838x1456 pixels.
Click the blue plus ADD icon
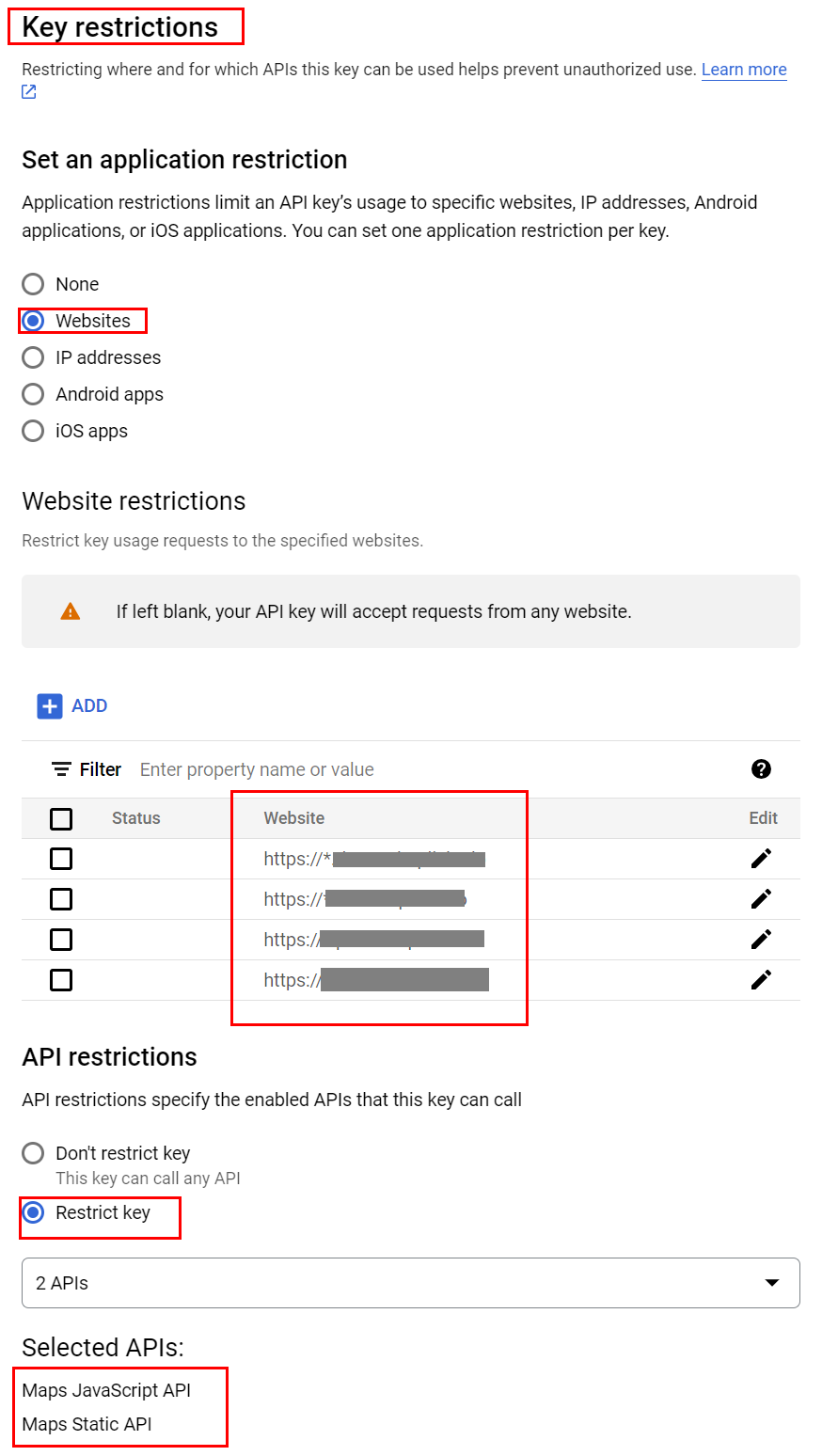pos(50,706)
